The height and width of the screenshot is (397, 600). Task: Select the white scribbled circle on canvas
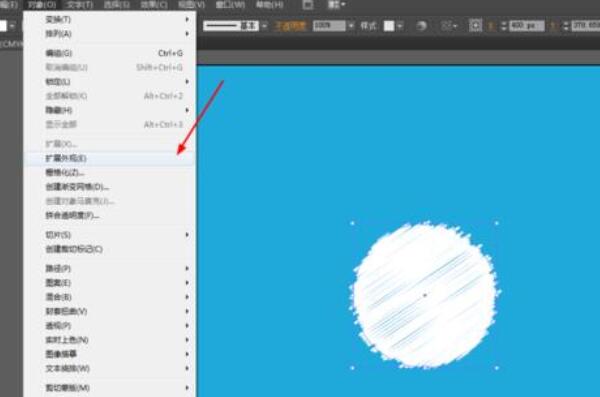coord(424,296)
